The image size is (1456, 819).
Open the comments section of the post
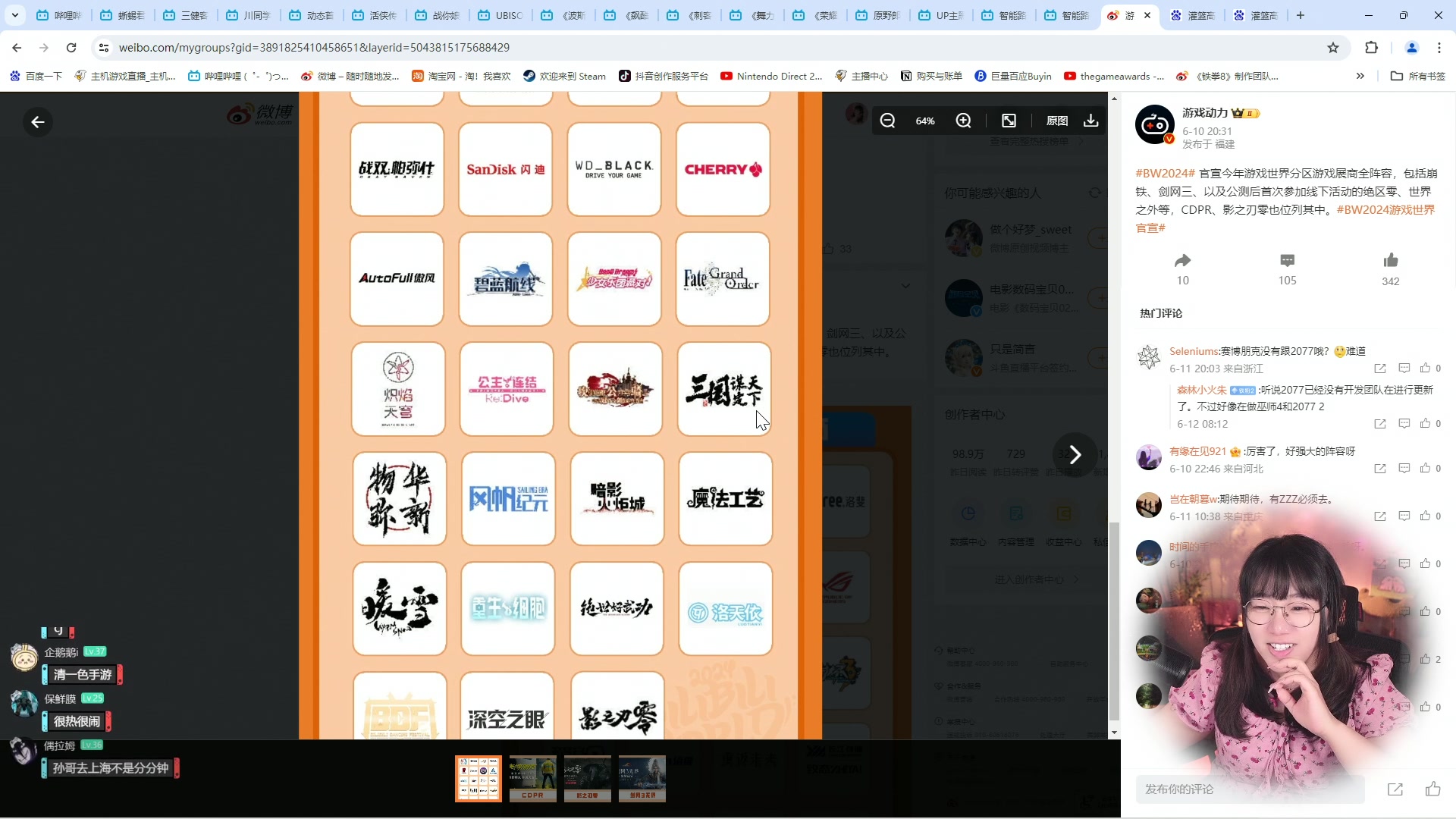click(1287, 260)
